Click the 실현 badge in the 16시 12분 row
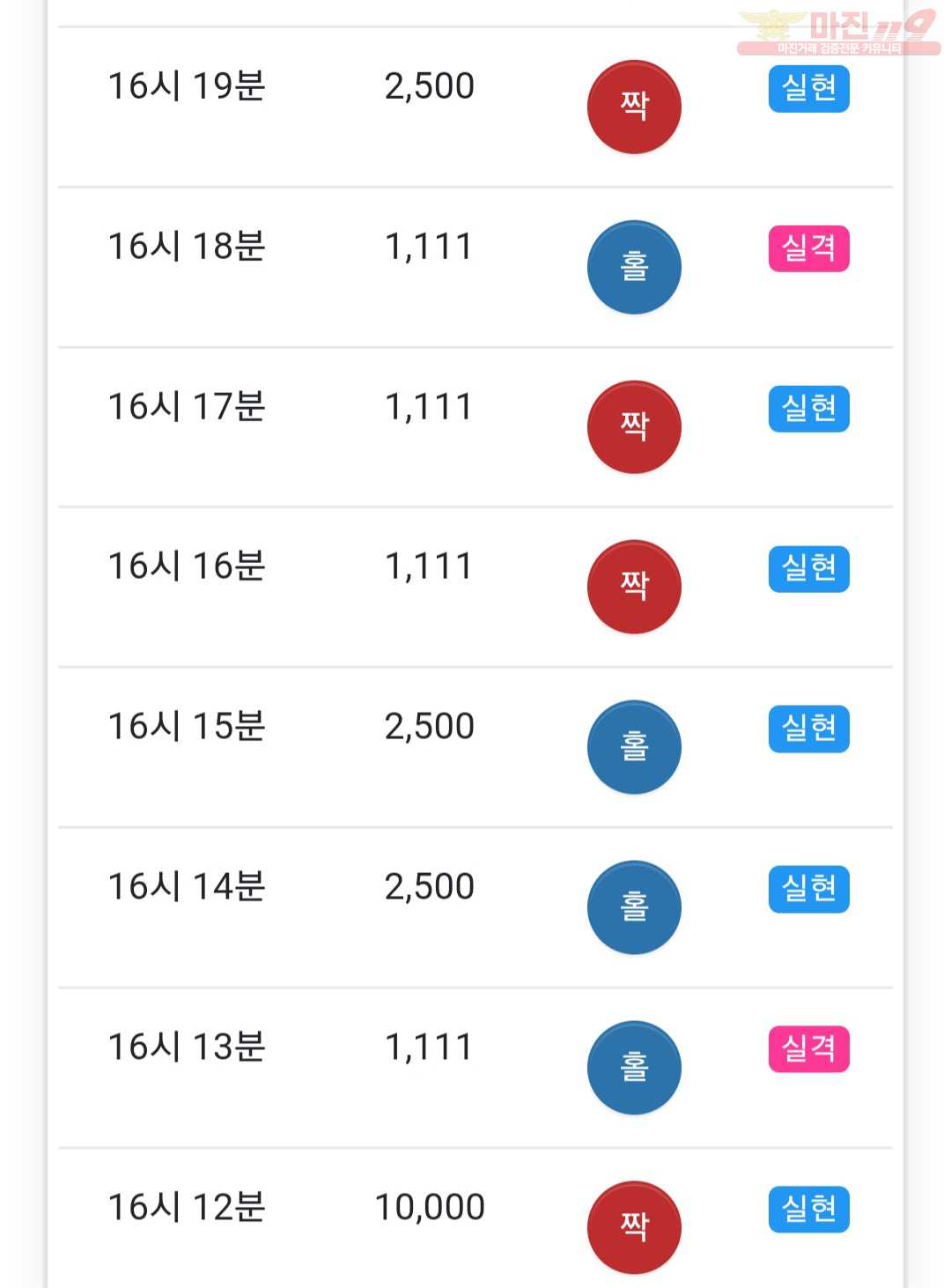Screen dimensions: 951x1288 [x=809, y=1209]
